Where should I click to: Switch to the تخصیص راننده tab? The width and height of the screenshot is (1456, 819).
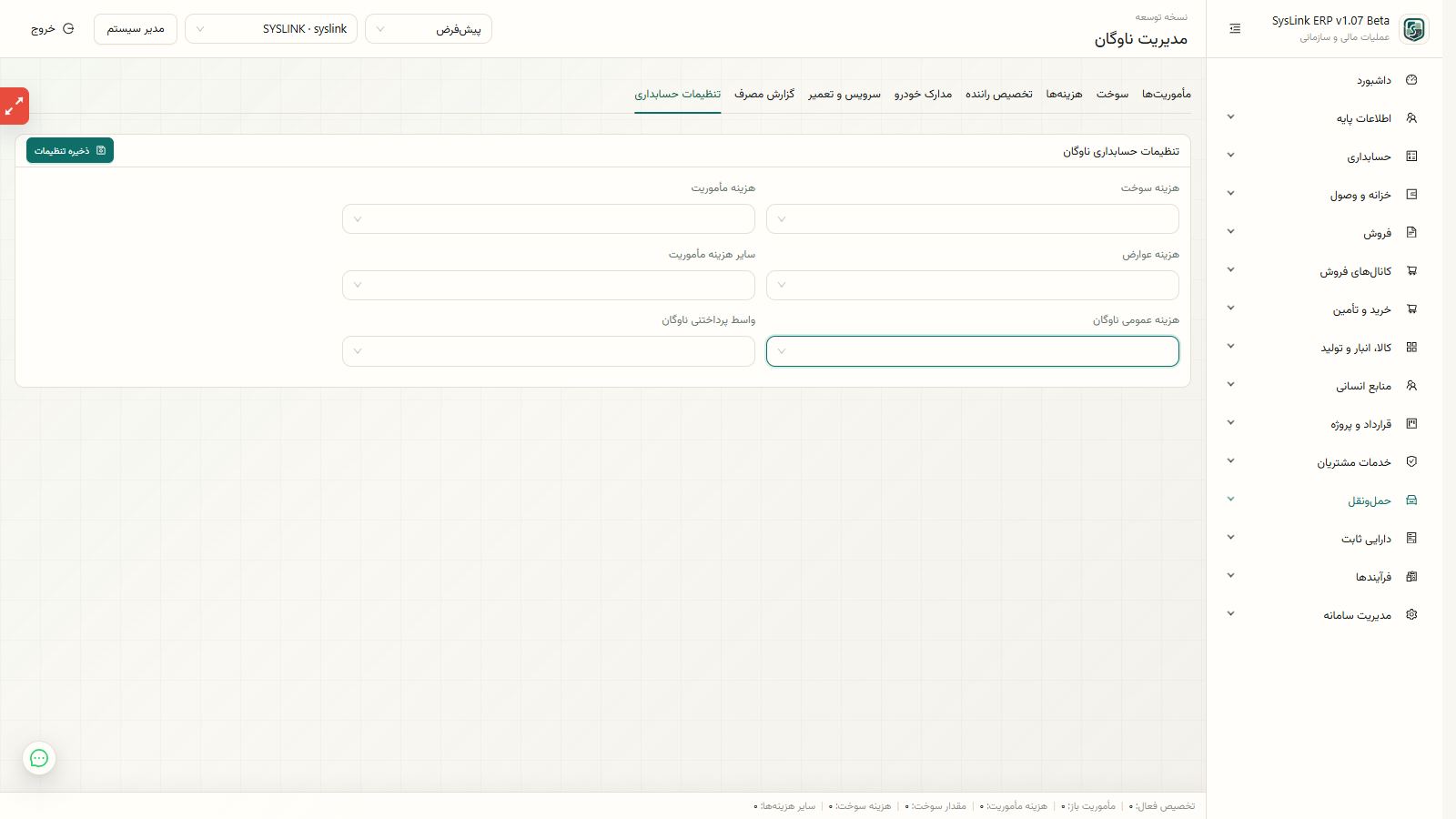[x=999, y=95]
